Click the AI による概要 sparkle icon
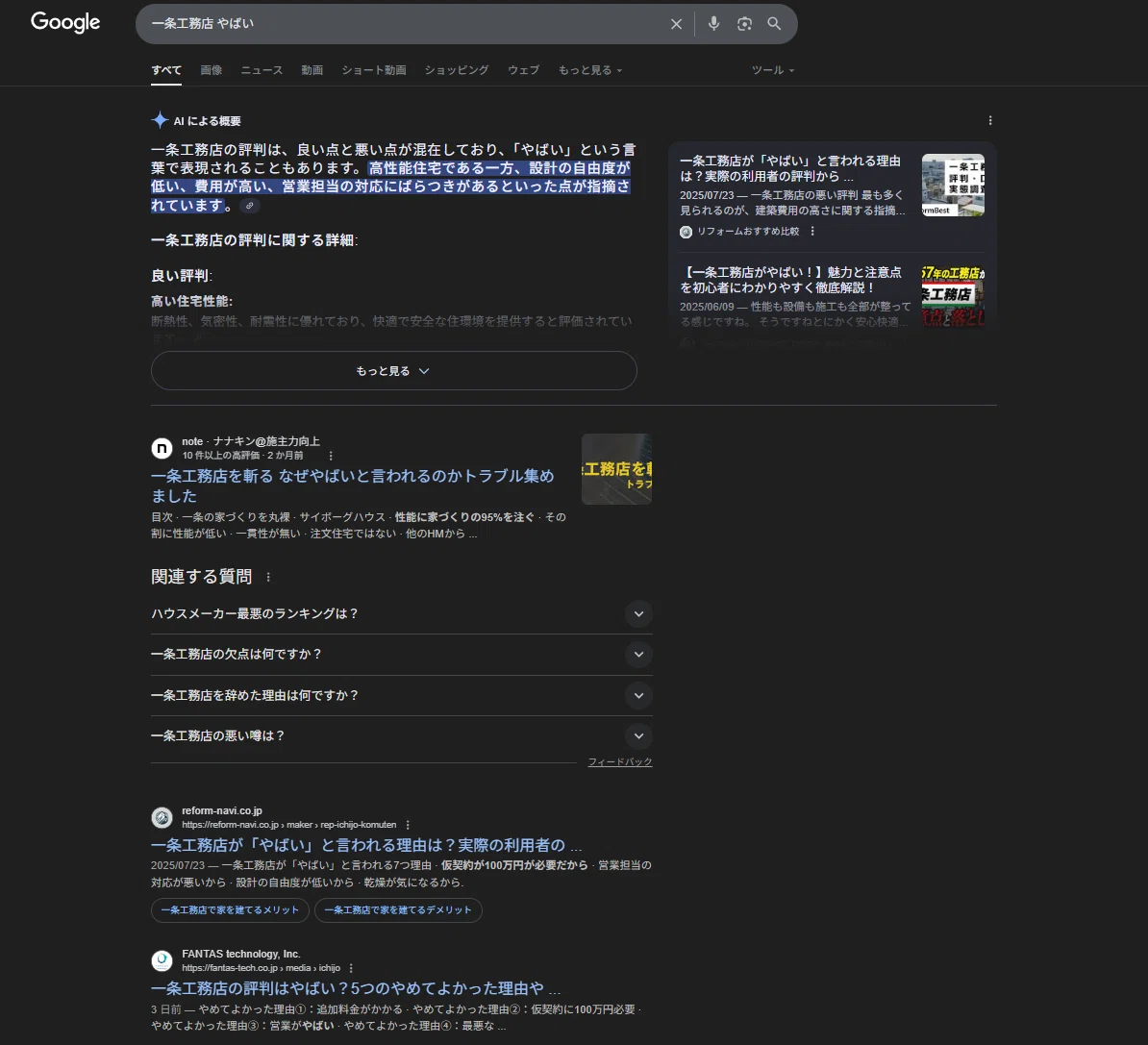 pos(160,120)
